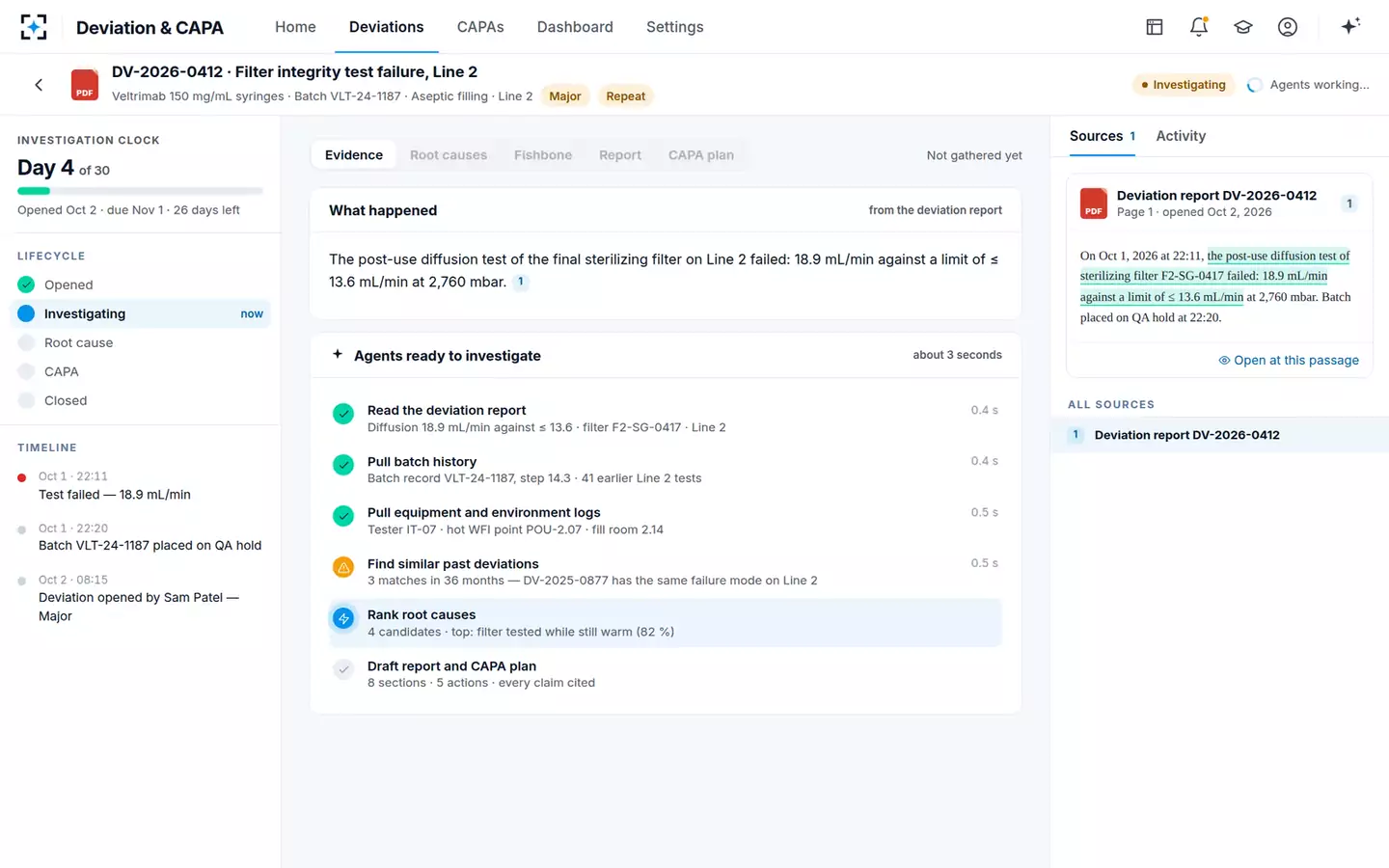Image resolution: width=1389 pixels, height=868 pixels.
Task: Click the PDF icon beside DV-2026-0412 title
Action: tap(85, 85)
